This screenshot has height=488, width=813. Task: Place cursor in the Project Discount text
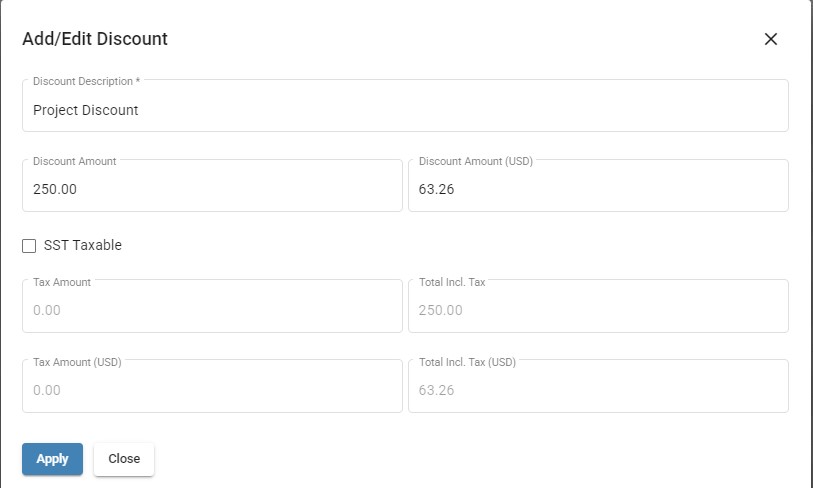click(86, 110)
